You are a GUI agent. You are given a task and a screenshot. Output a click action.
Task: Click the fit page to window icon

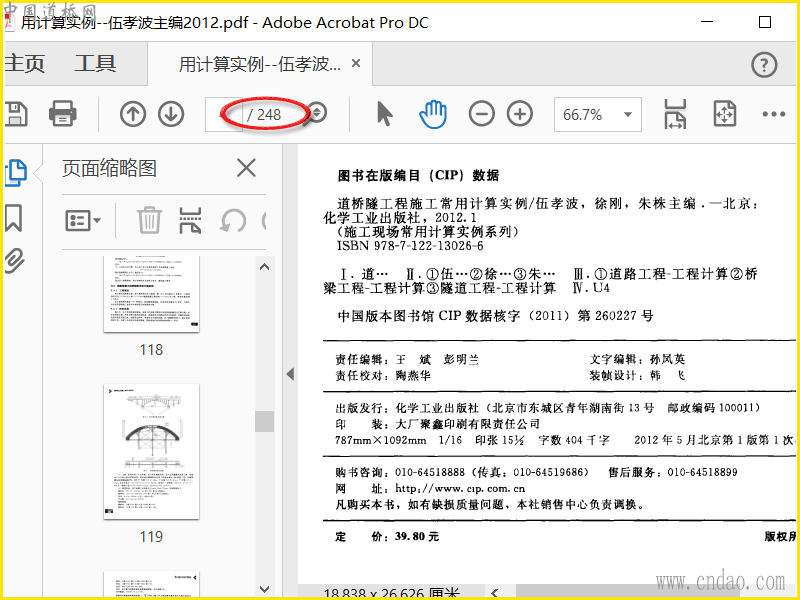[x=724, y=113]
